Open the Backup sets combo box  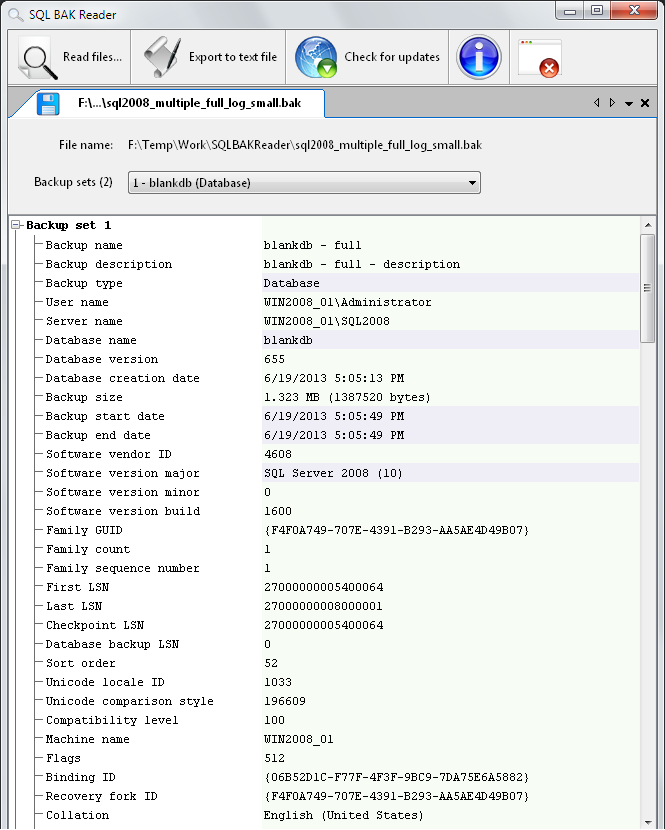point(304,183)
